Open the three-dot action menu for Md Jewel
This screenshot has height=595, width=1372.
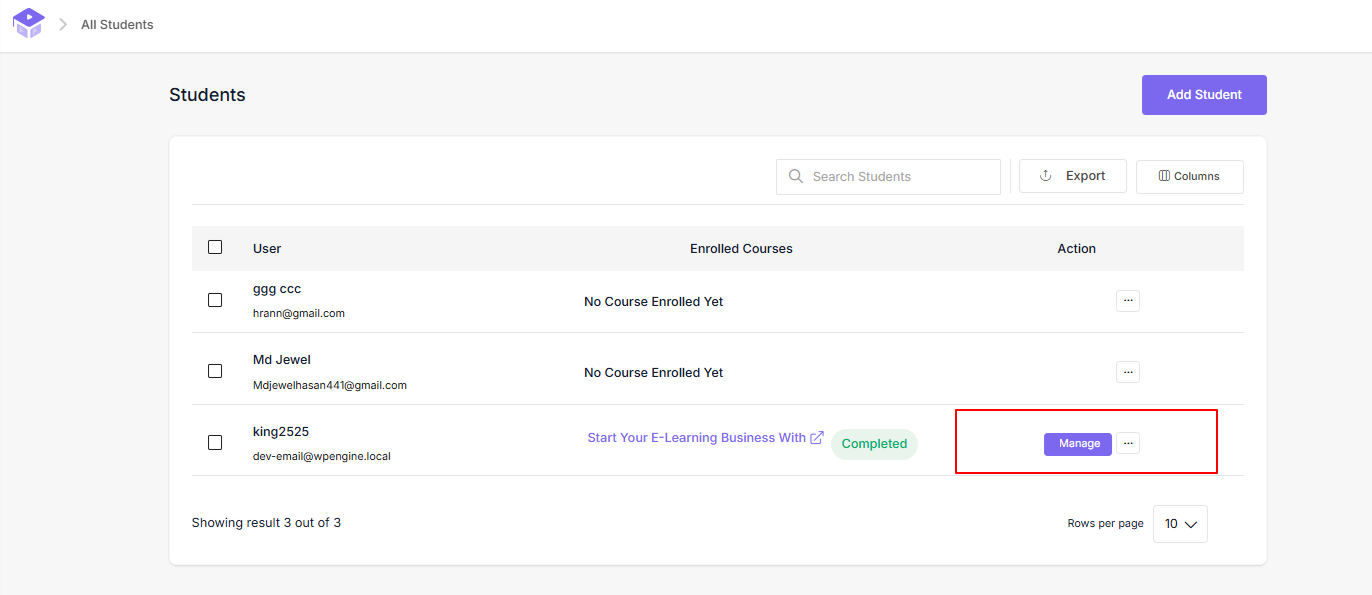pyautogui.click(x=1128, y=372)
